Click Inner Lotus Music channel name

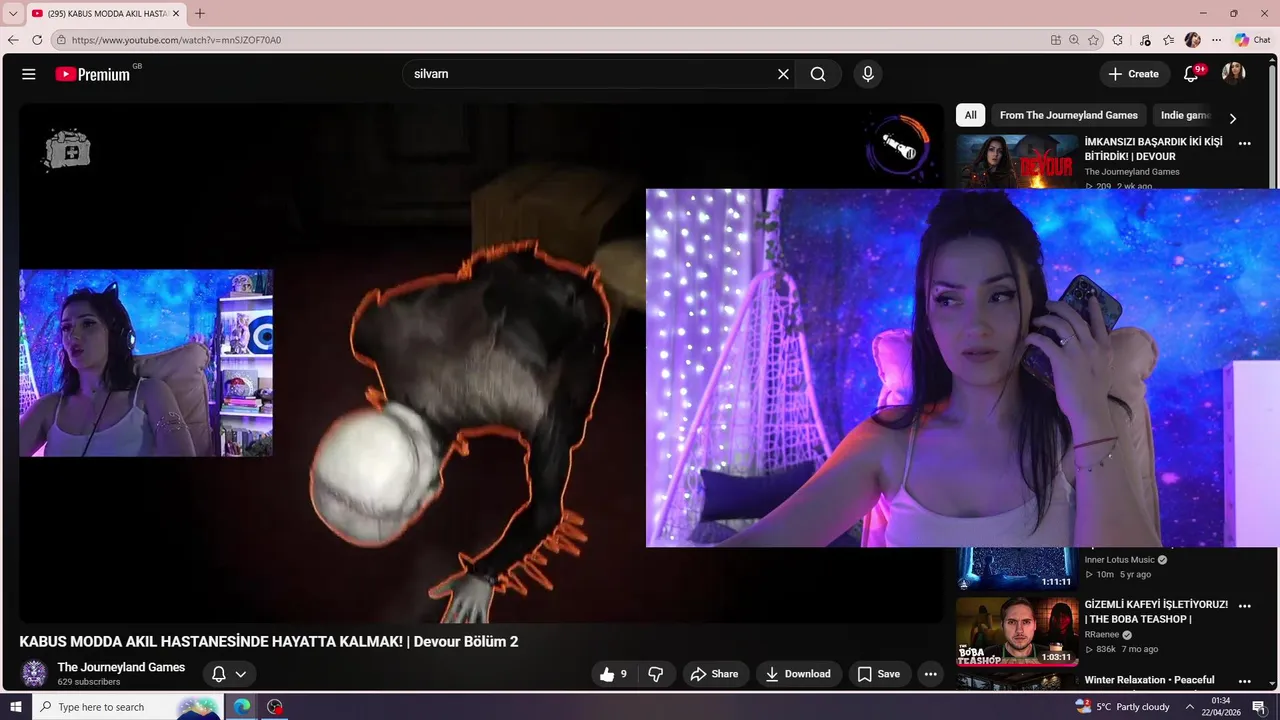(x=1120, y=560)
